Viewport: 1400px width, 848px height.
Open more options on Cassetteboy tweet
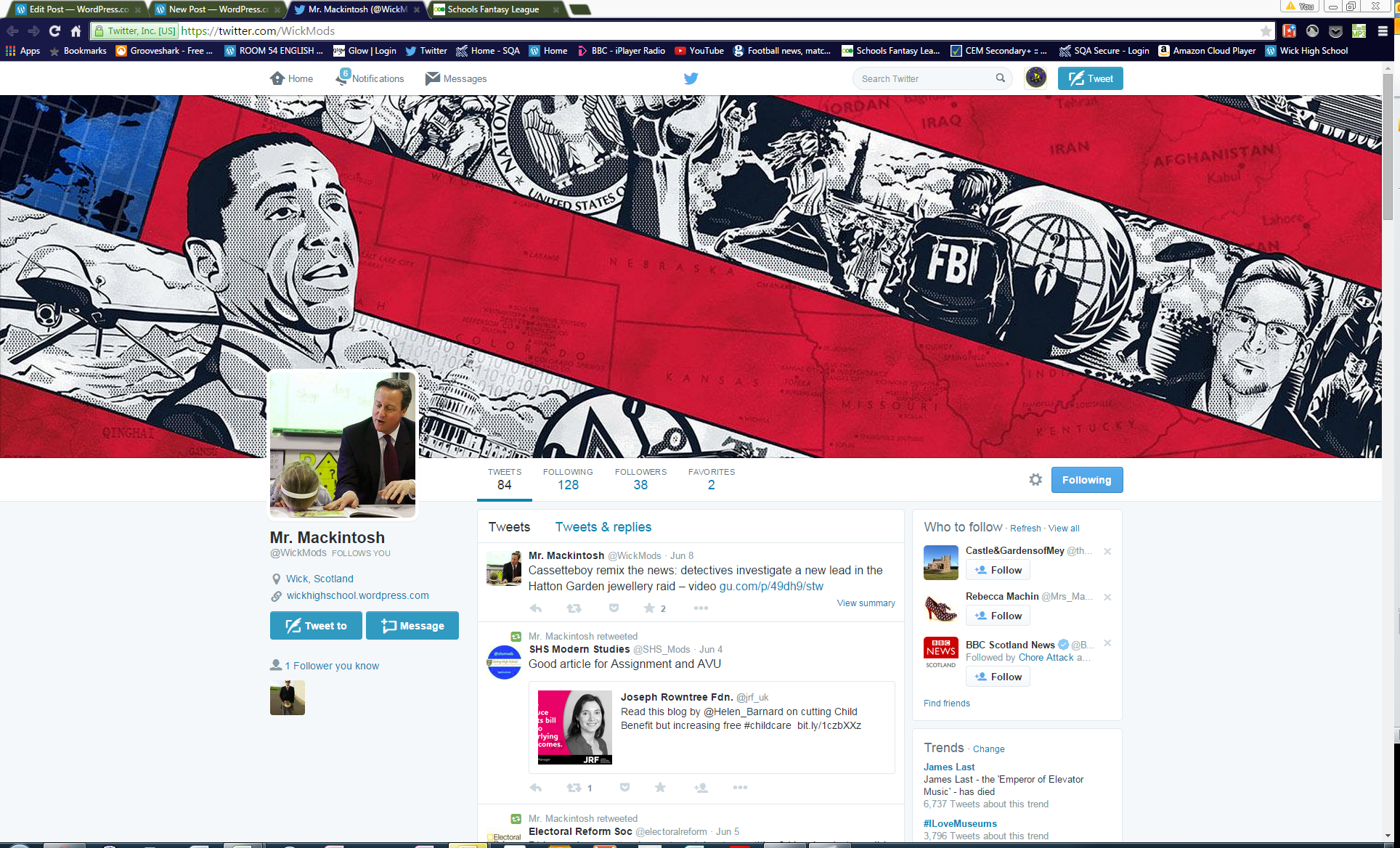tap(701, 608)
